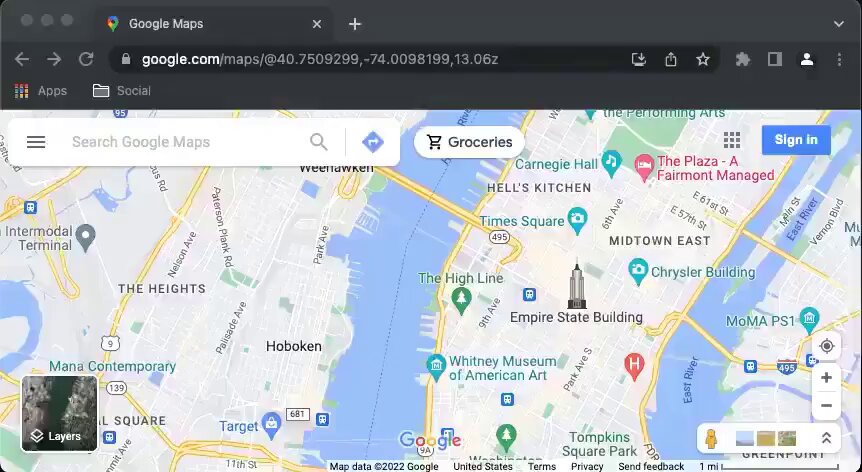Screen dimensions: 862x472
Task: Click the Hoboken label
Action: pyautogui.click(x=294, y=346)
